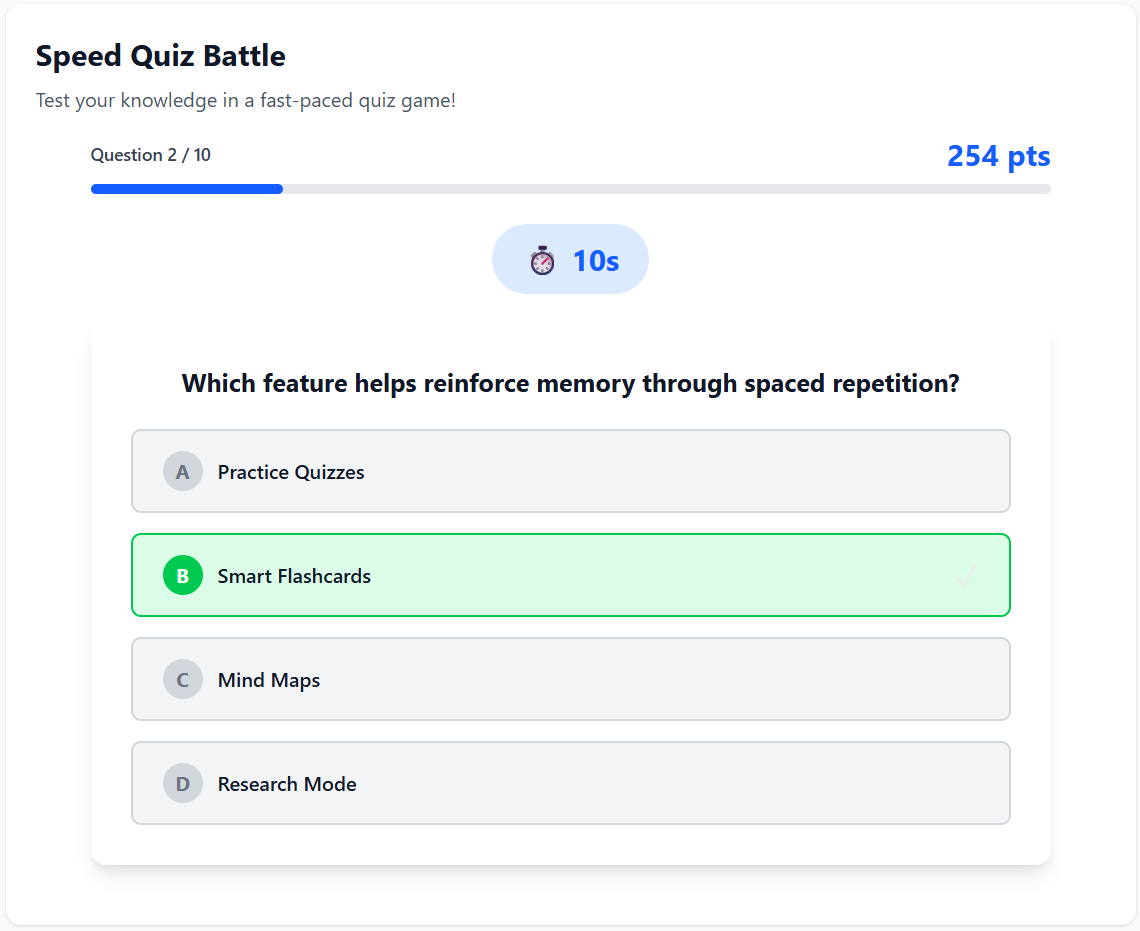Click the green 'B' letter badge

click(x=182, y=575)
